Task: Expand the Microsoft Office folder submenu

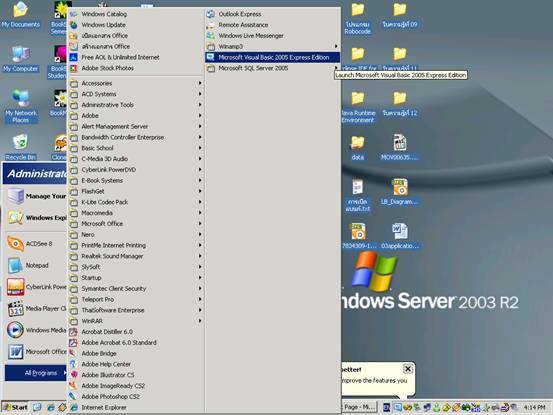Action: (136, 224)
